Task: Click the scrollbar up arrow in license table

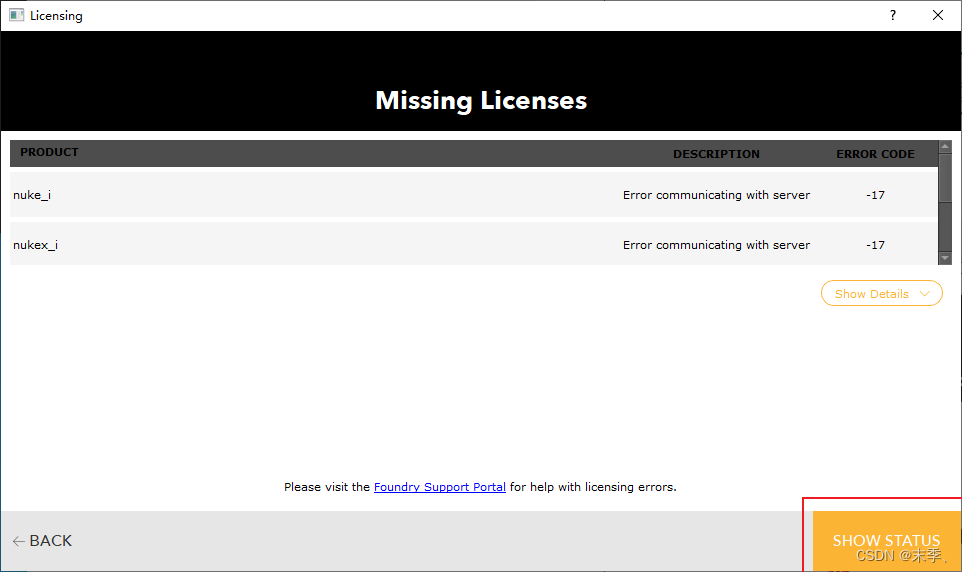Action: (x=945, y=147)
